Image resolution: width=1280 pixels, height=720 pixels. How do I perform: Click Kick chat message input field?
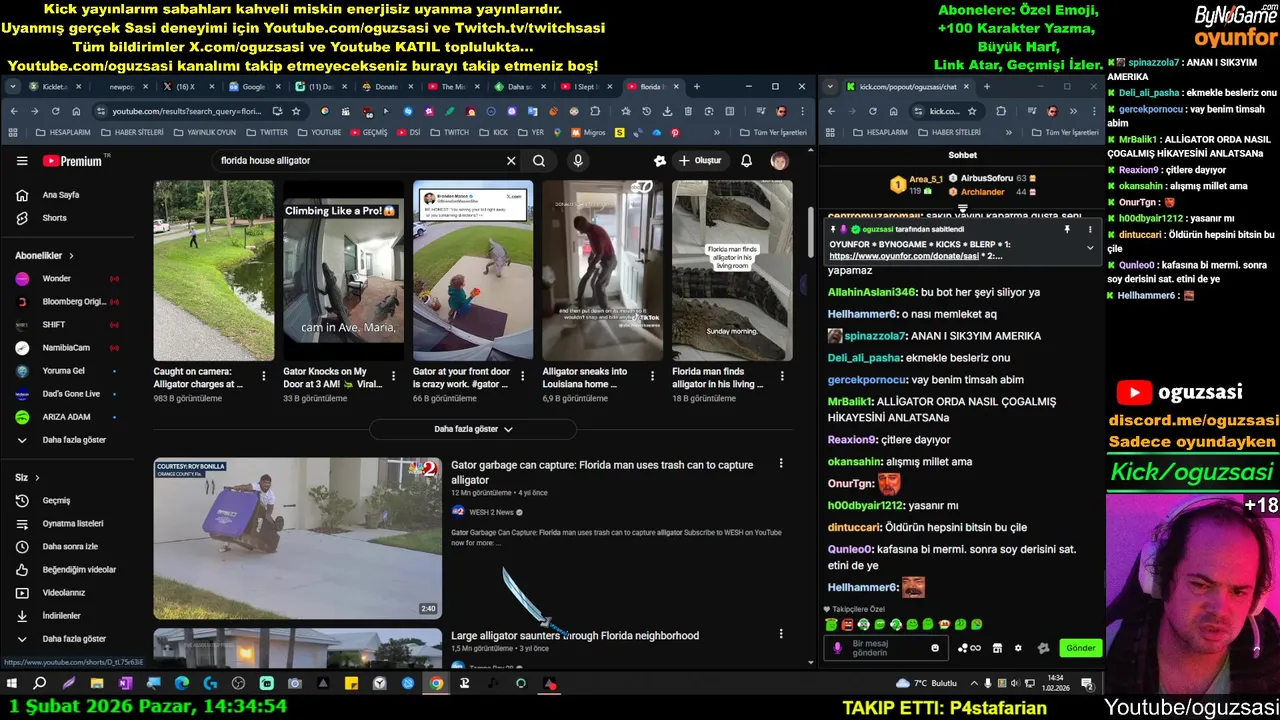tap(886, 648)
